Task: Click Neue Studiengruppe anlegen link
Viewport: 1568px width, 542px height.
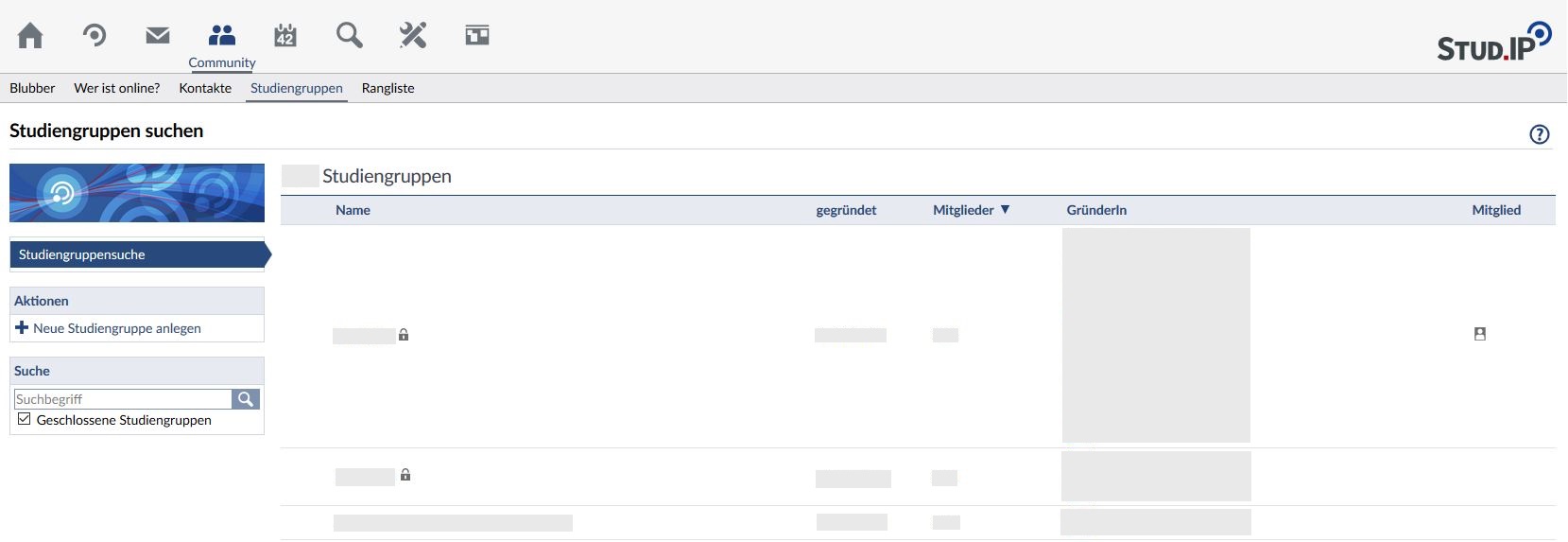Action: (116, 328)
